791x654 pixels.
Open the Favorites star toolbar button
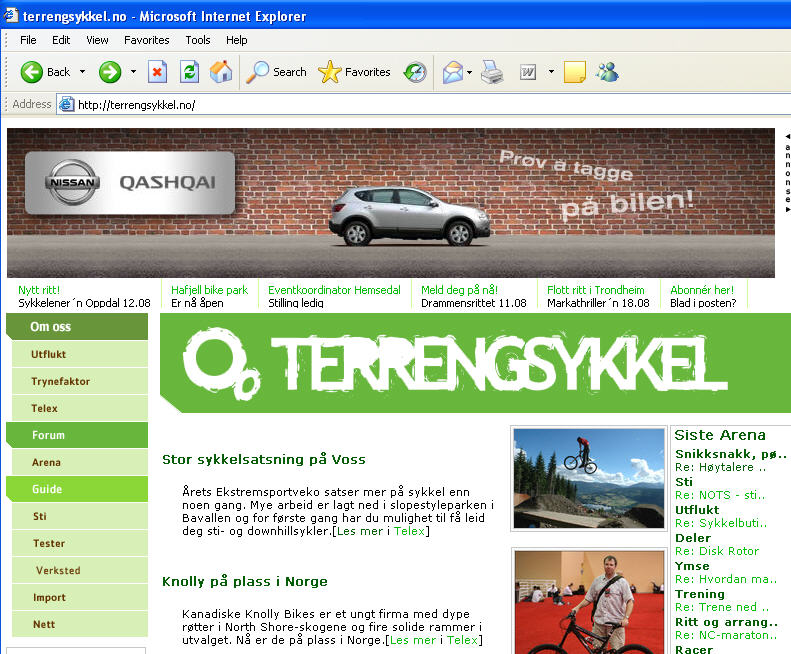click(x=354, y=72)
